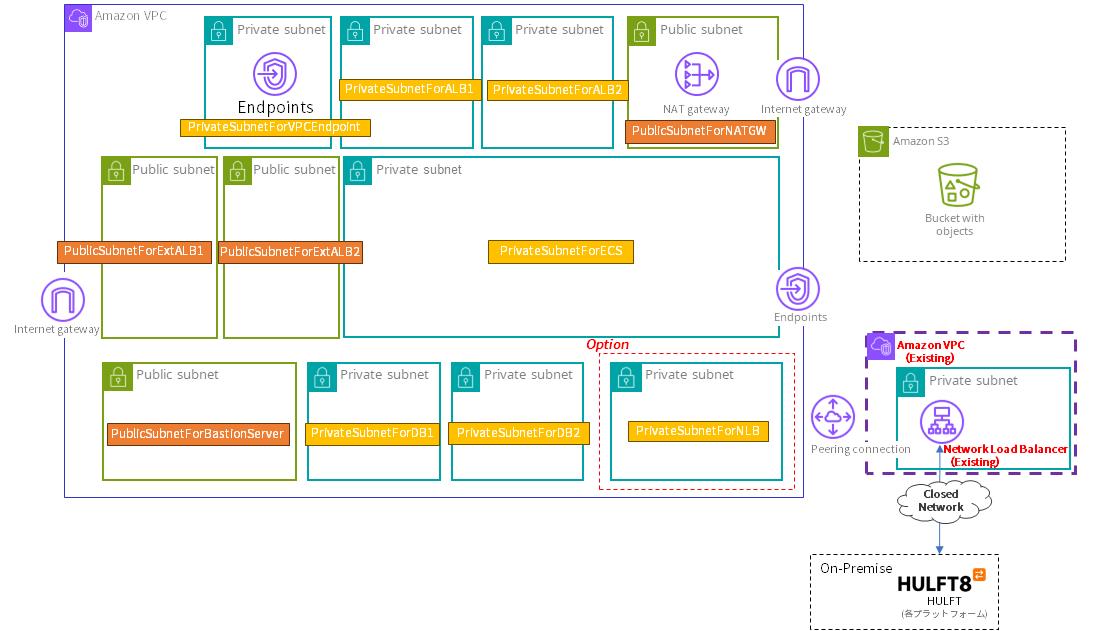Select the Amazon S3 title text
This screenshot has height=631, width=1096.
click(x=921, y=141)
